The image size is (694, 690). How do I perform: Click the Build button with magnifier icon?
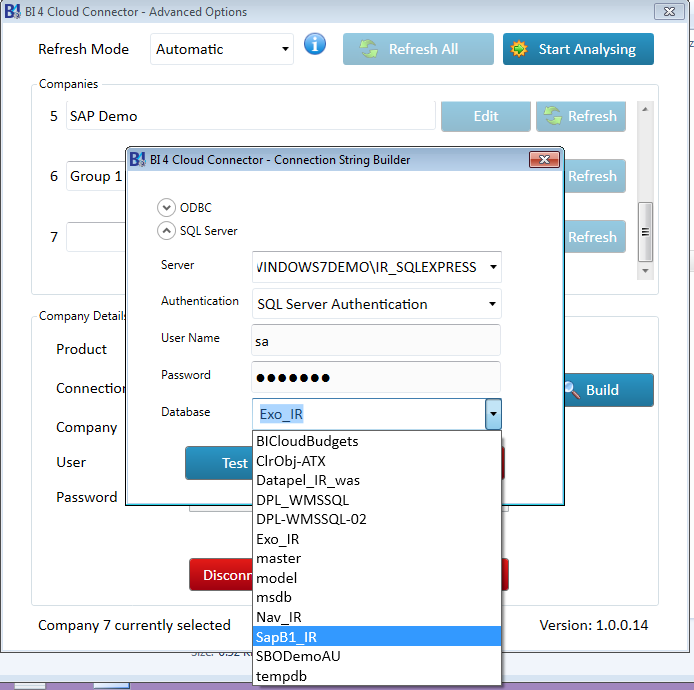pyautogui.click(x=609, y=390)
